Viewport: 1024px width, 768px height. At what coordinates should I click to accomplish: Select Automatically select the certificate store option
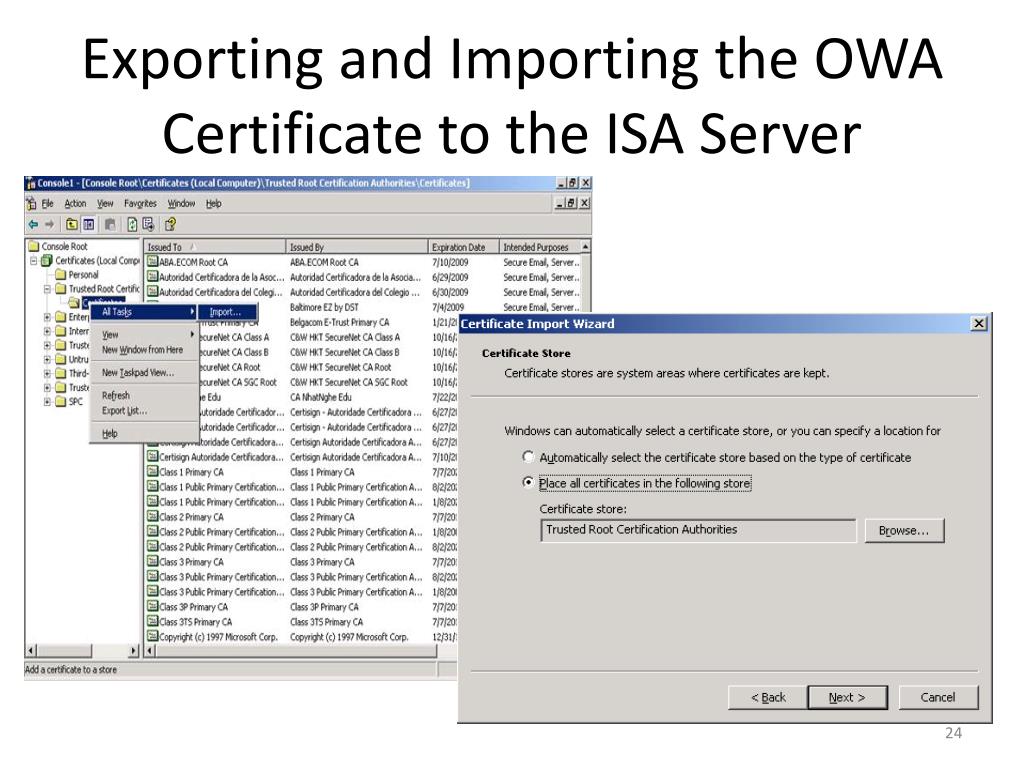528,457
